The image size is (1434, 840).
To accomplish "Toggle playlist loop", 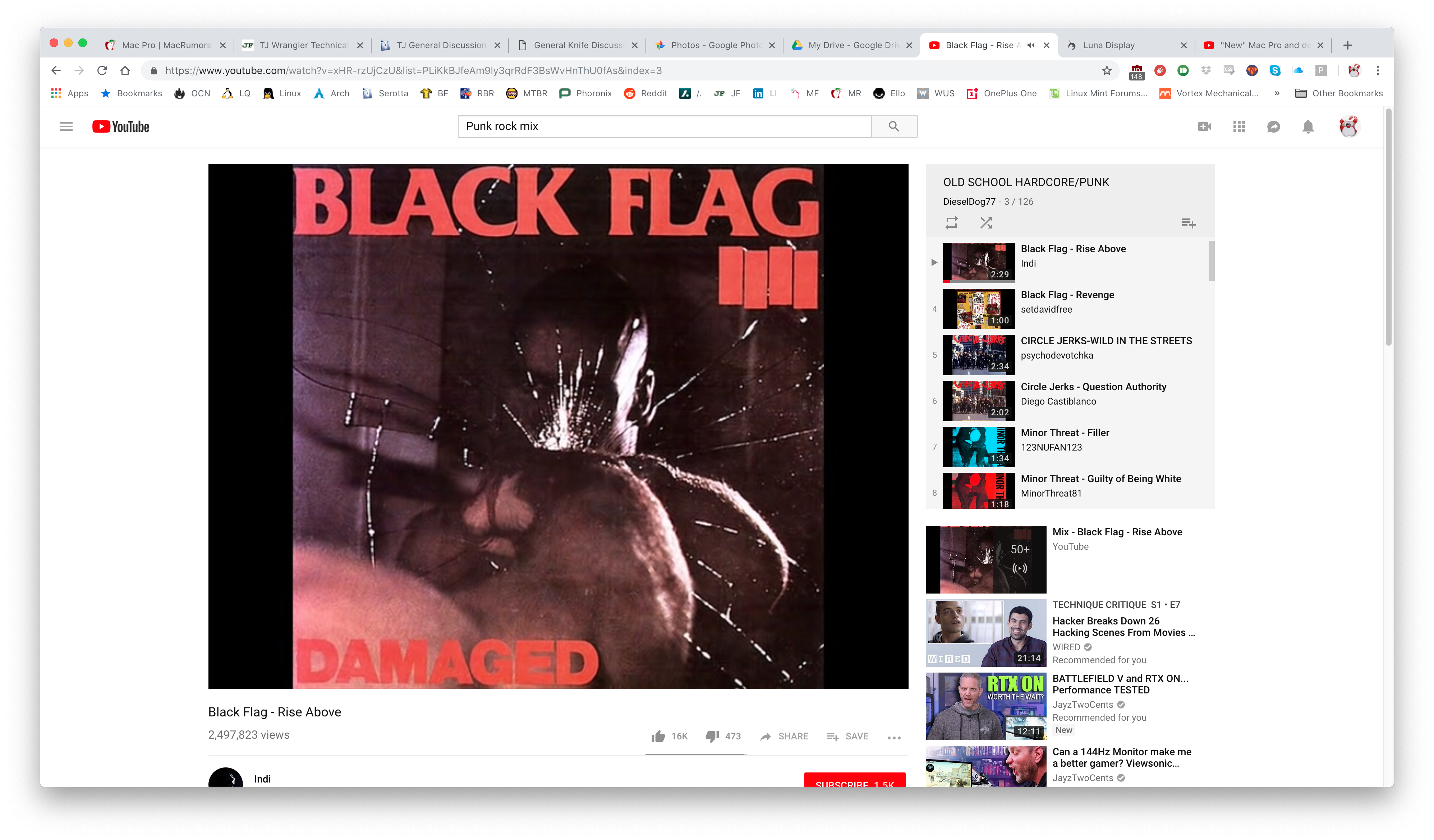I will 951,222.
